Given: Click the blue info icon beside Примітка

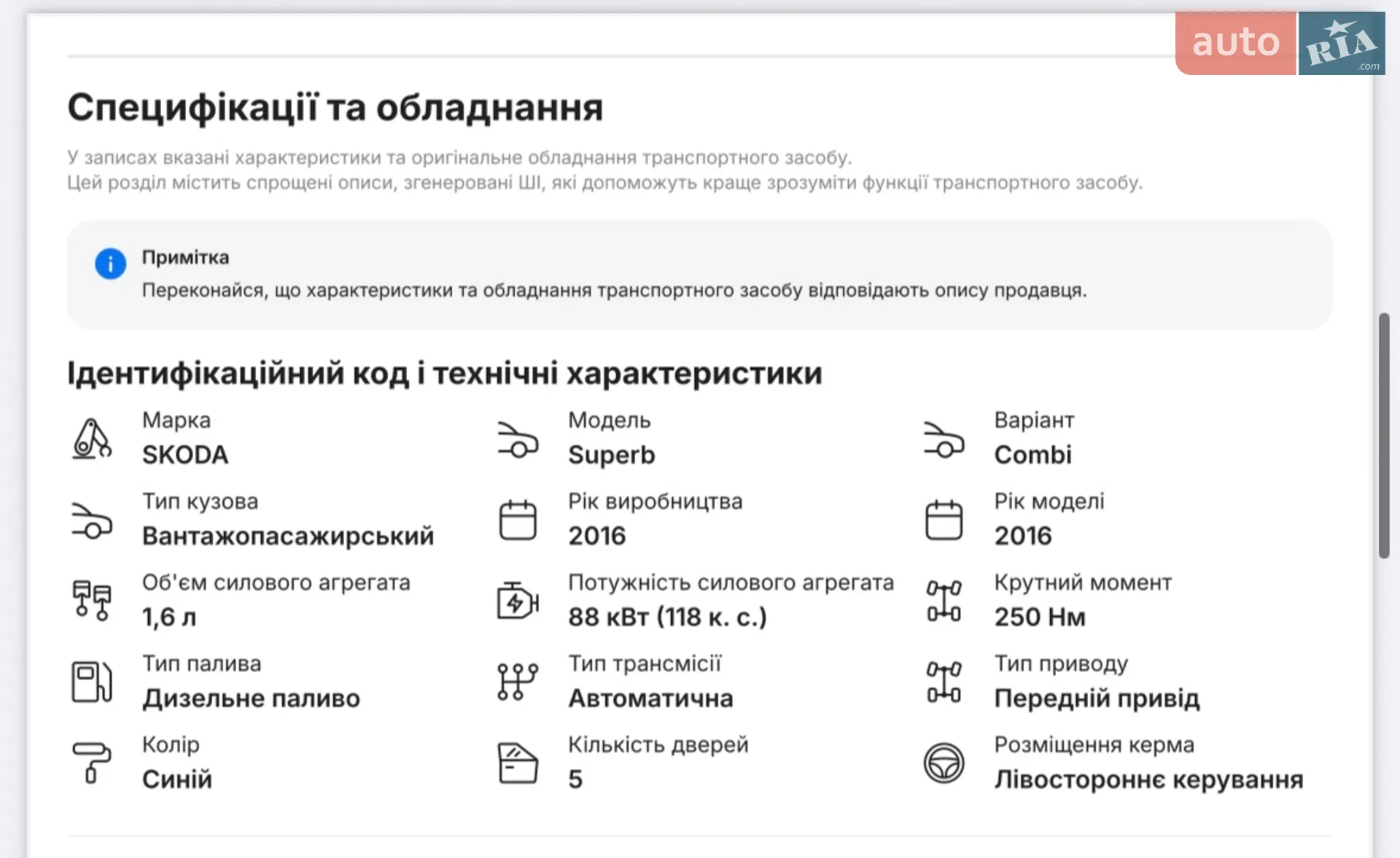Looking at the screenshot, I should tap(110, 263).
